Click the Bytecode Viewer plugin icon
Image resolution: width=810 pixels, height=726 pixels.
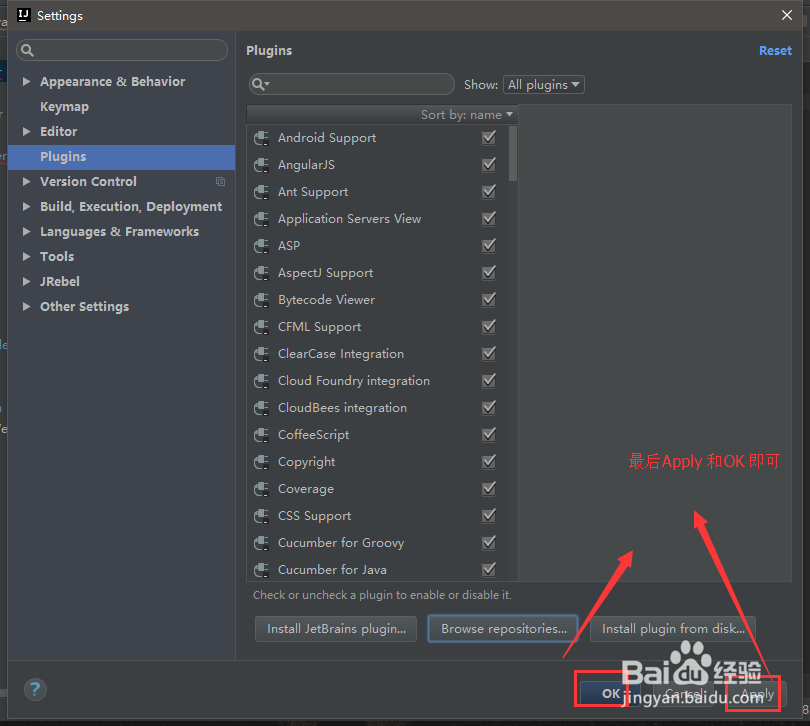tap(261, 300)
